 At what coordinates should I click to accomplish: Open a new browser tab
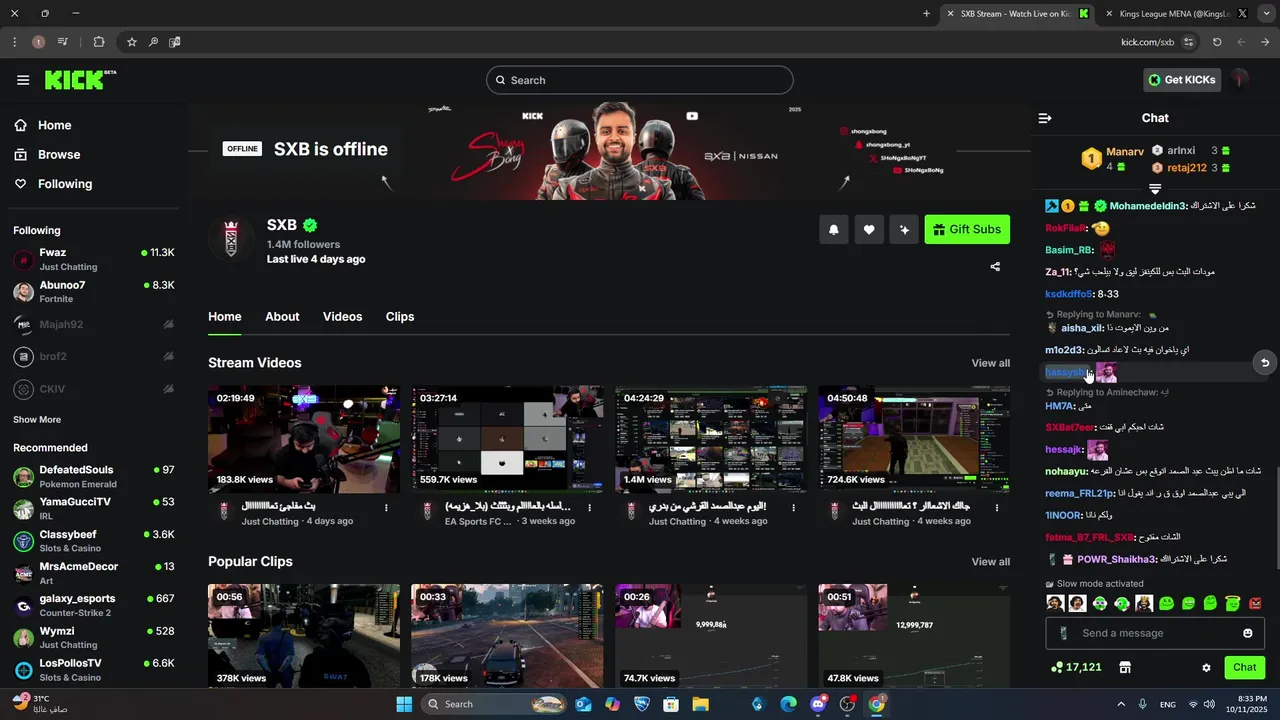(x=926, y=14)
